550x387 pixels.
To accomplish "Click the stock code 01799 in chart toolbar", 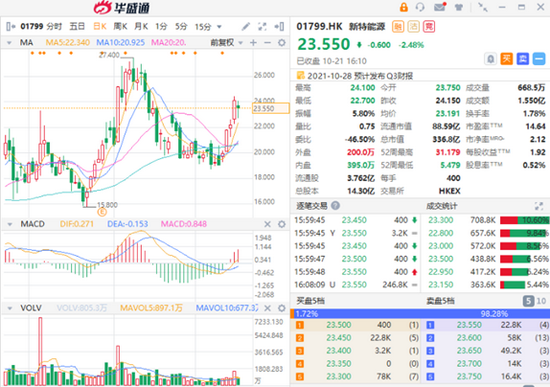I will pyautogui.click(x=32, y=26).
